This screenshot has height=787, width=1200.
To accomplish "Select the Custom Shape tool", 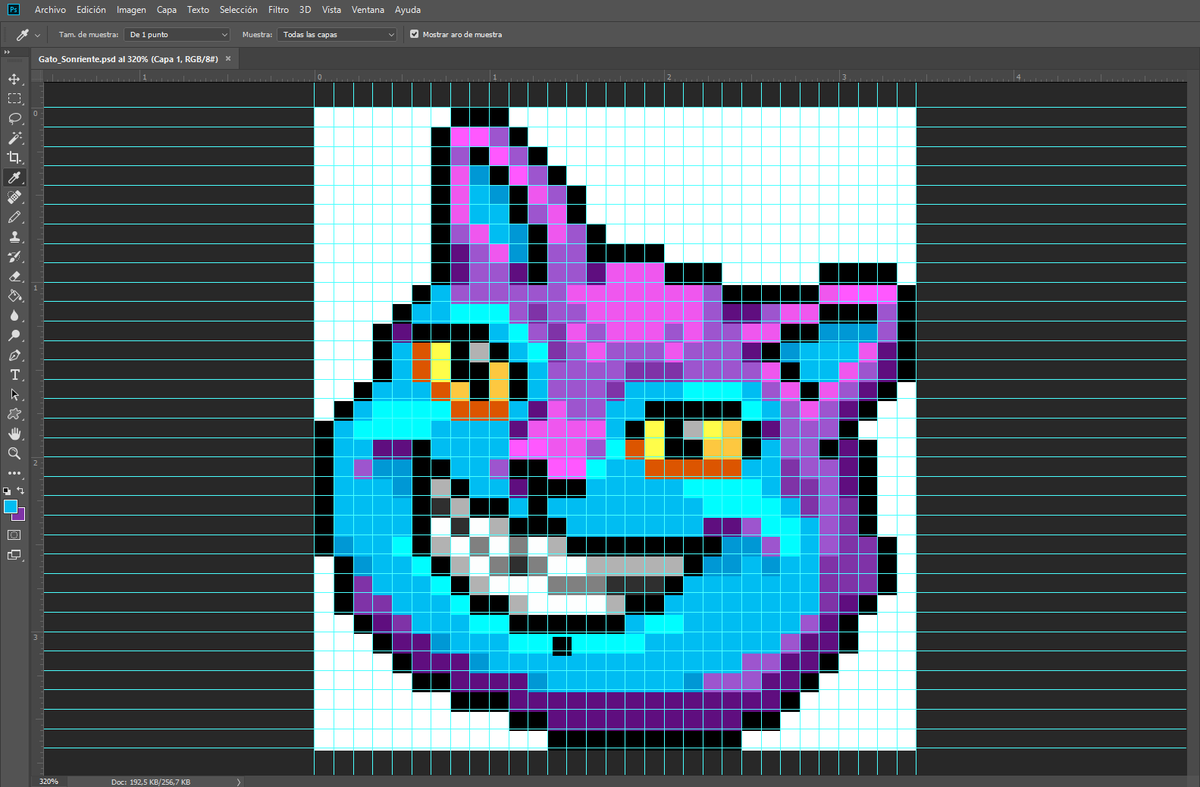I will pos(15,414).
